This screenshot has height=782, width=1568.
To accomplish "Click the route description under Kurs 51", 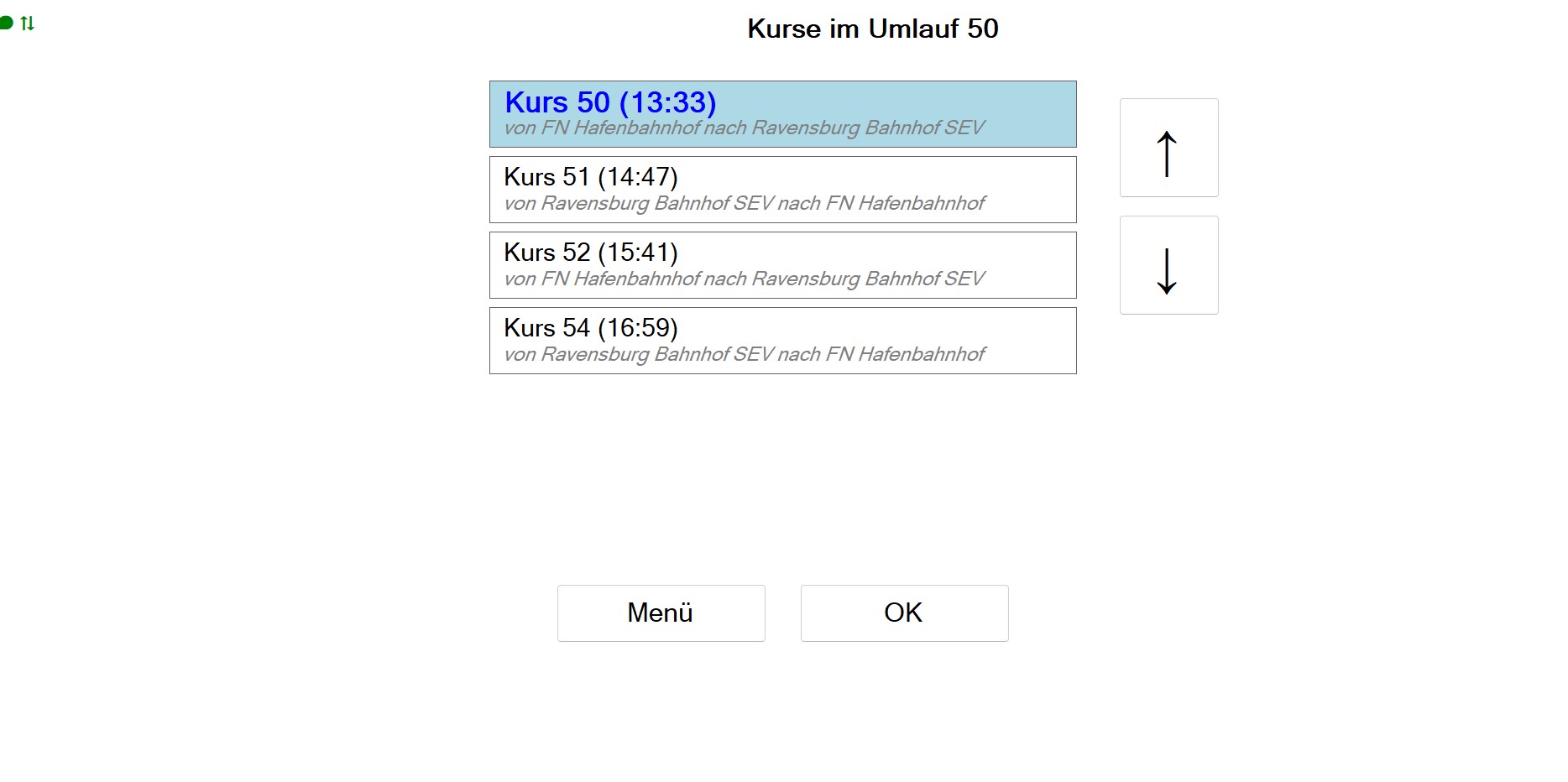I will click(744, 203).
